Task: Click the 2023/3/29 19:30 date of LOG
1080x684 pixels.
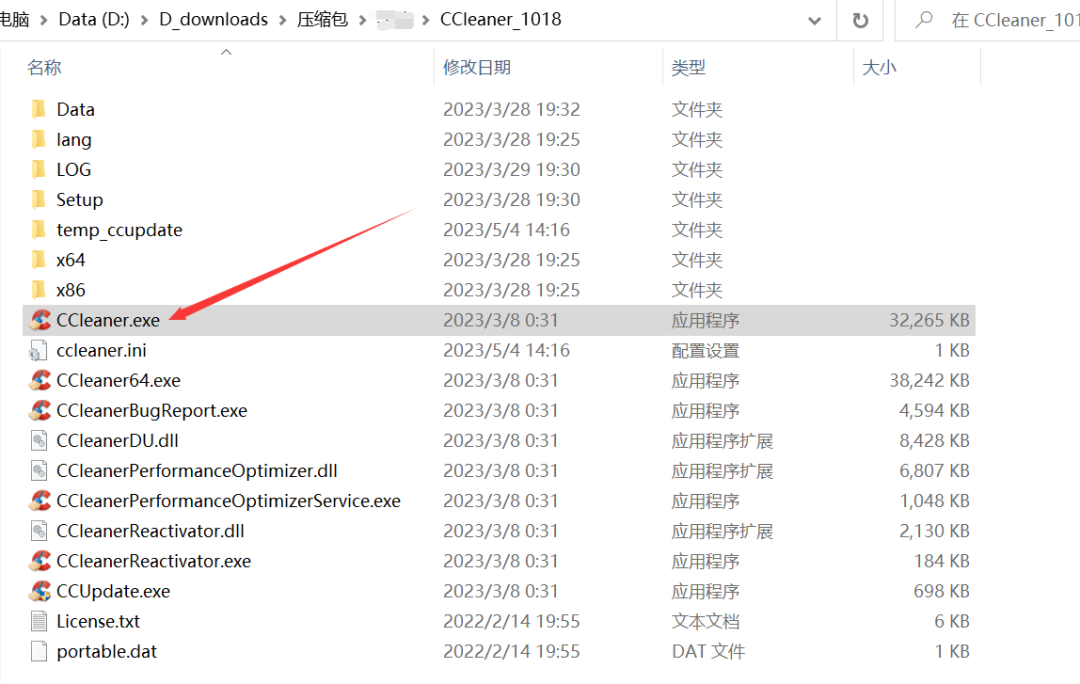Action: point(512,169)
